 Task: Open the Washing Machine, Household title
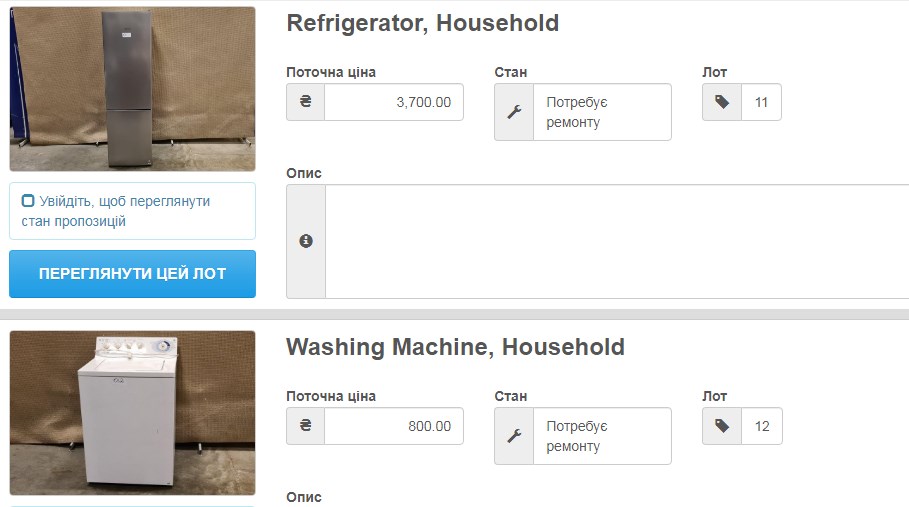point(455,347)
